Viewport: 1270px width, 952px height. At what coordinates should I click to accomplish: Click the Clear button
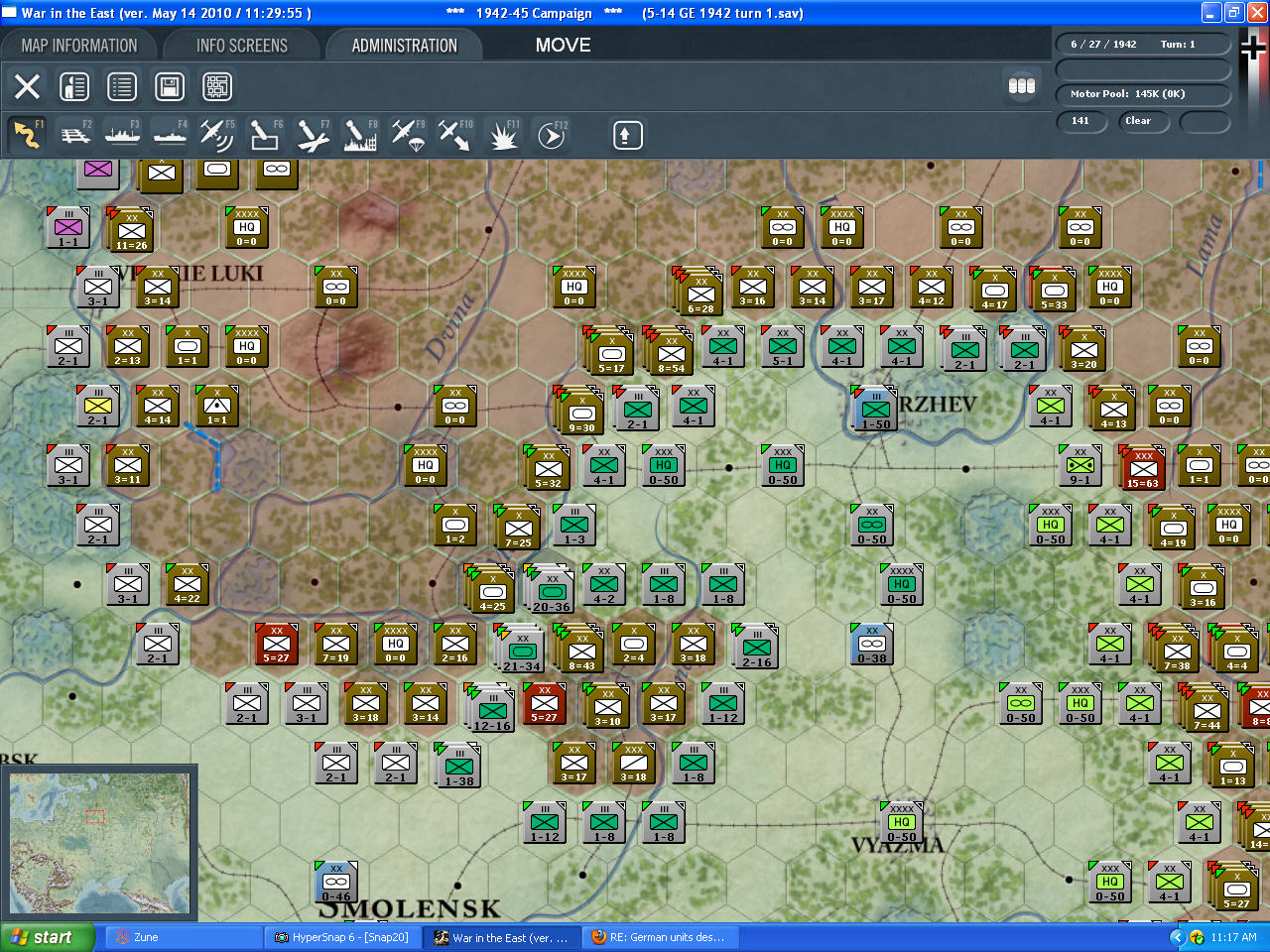point(1142,121)
